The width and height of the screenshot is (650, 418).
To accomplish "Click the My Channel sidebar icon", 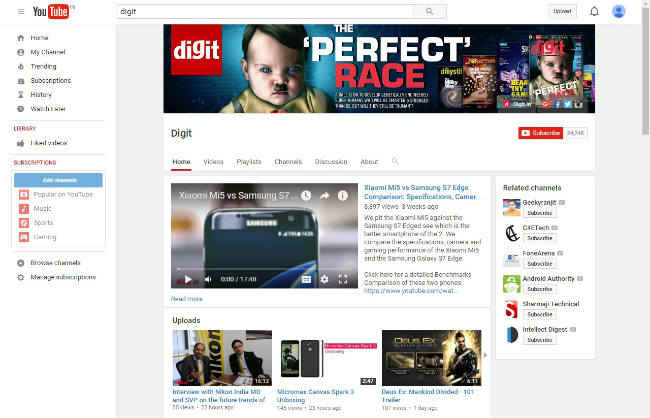I will (x=21, y=52).
